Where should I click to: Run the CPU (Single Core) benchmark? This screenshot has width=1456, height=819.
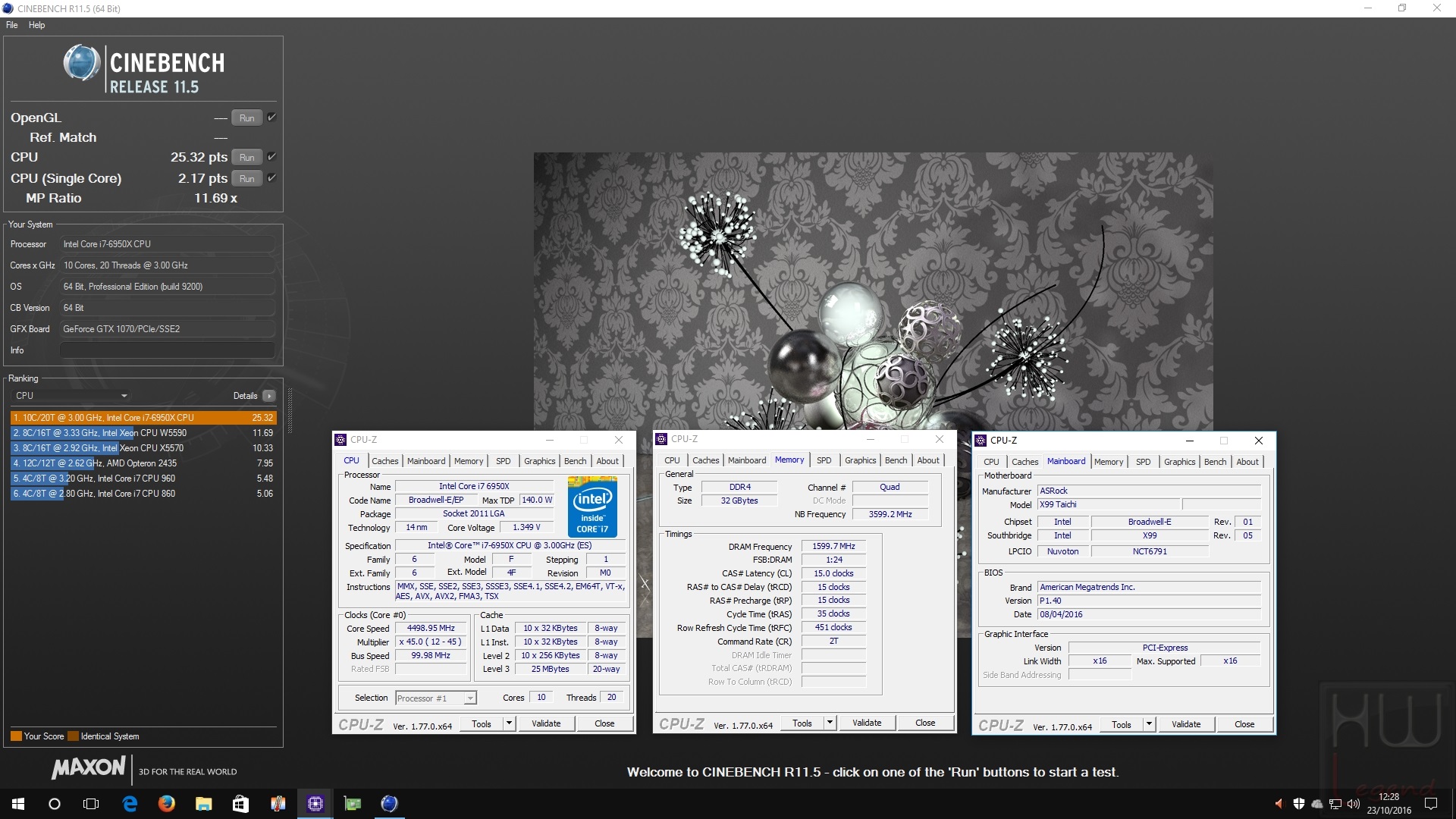(247, 178)
